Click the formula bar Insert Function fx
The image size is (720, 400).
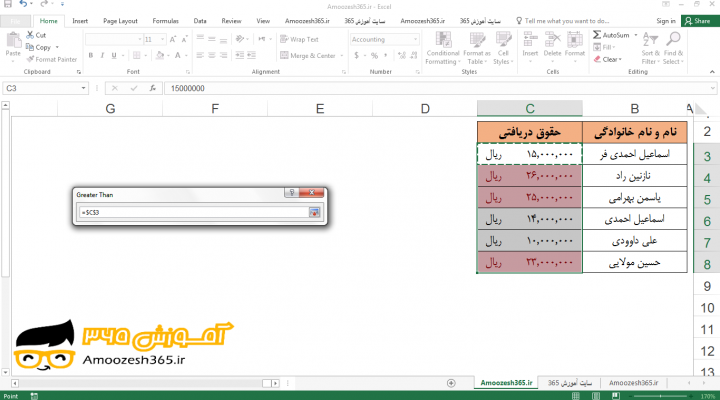[x=152, y=88]
